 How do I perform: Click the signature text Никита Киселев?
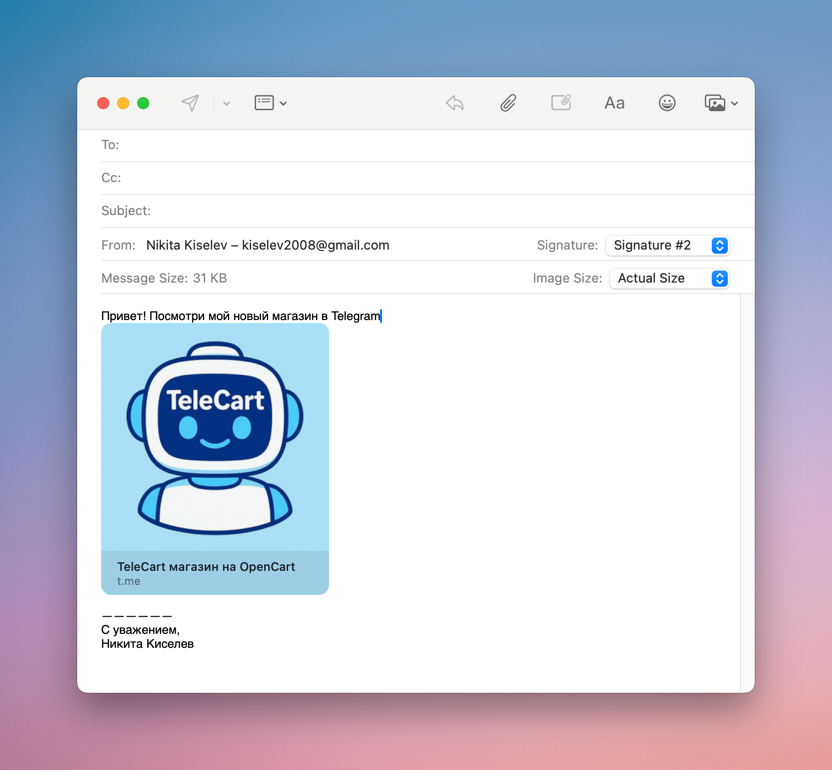tap(147, 644)
